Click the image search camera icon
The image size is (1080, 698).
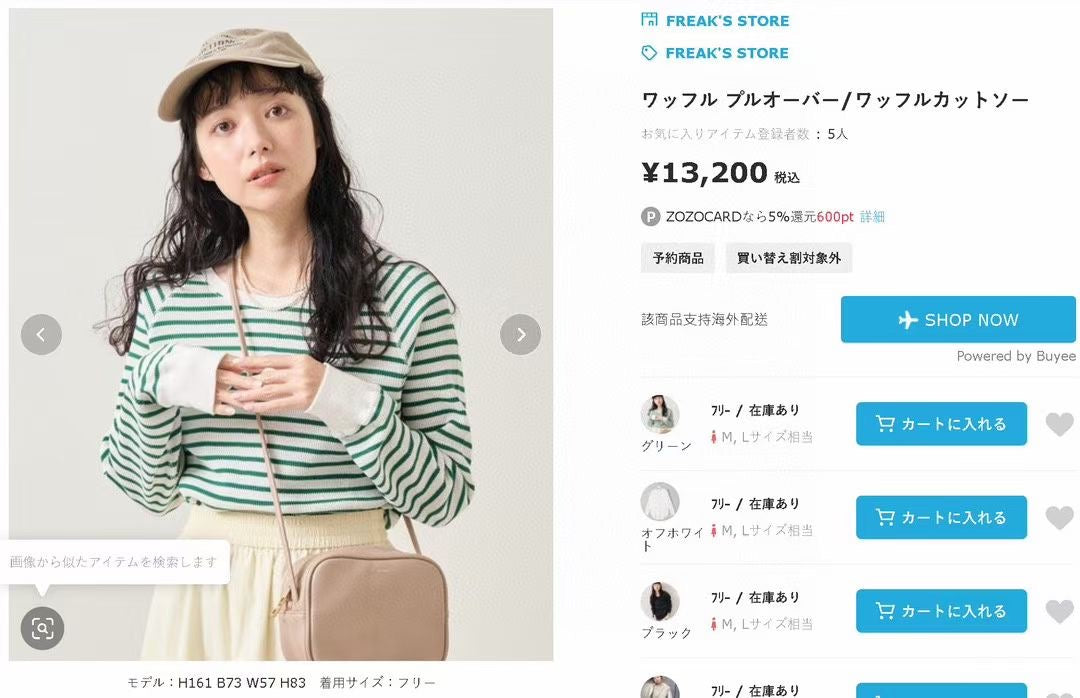point(42,628)
